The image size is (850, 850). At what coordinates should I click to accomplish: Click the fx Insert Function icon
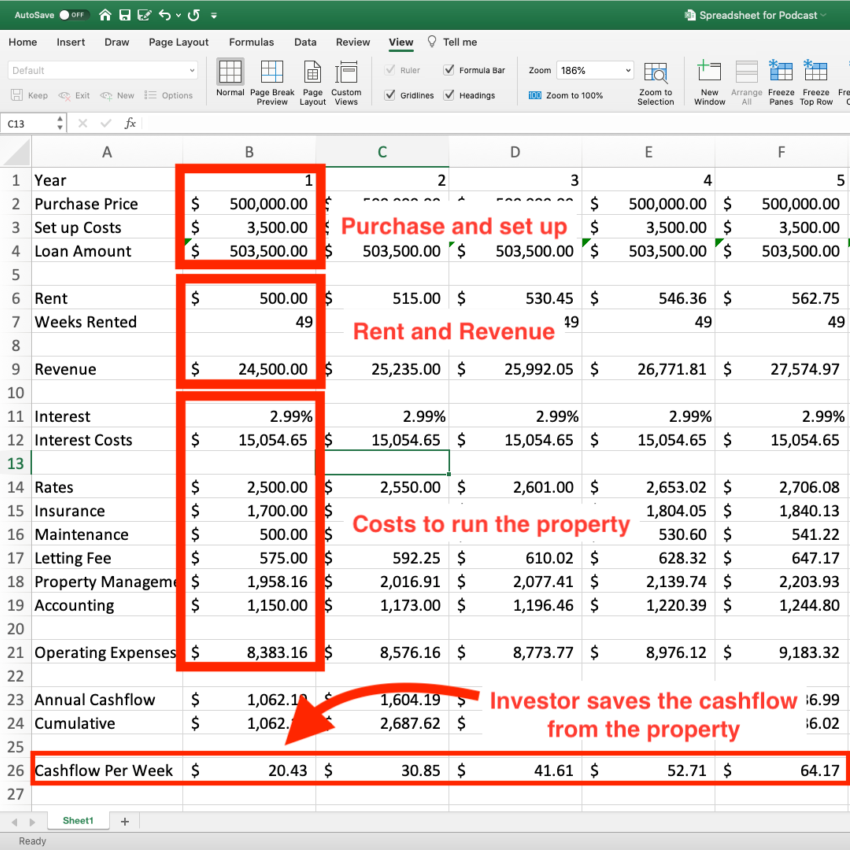130,124
